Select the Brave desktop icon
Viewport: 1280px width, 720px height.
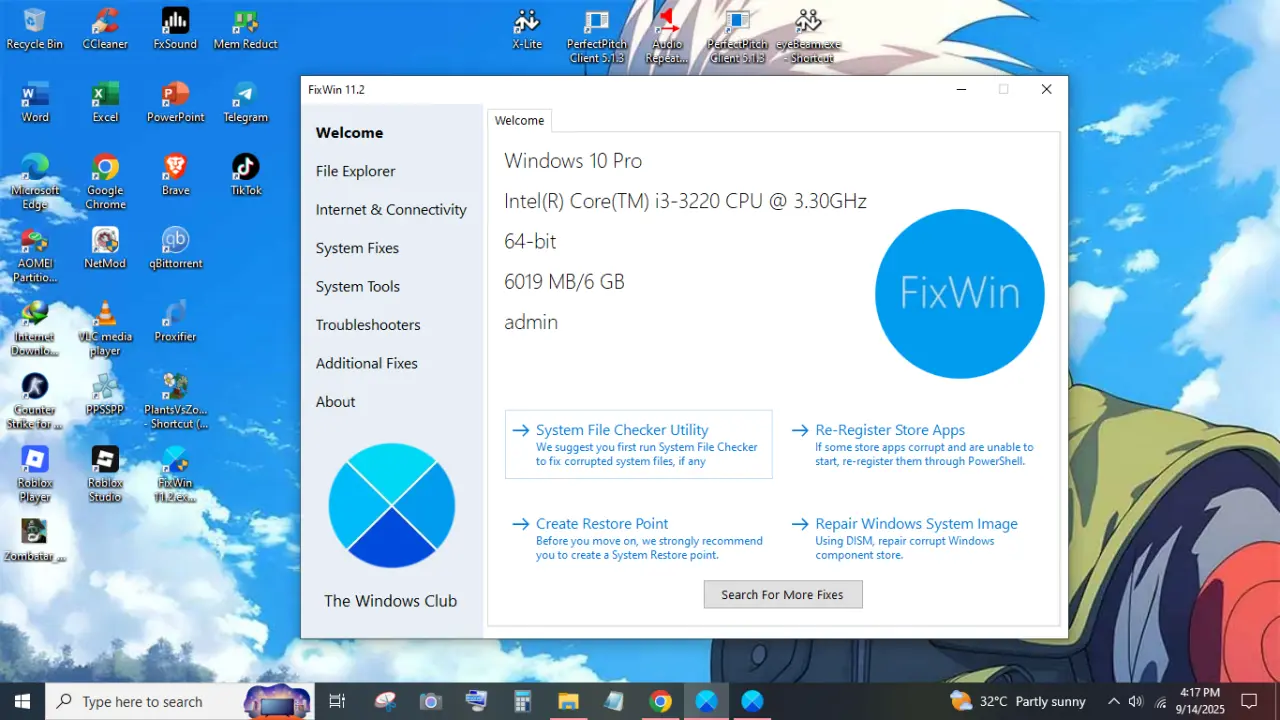coord(175,175)
